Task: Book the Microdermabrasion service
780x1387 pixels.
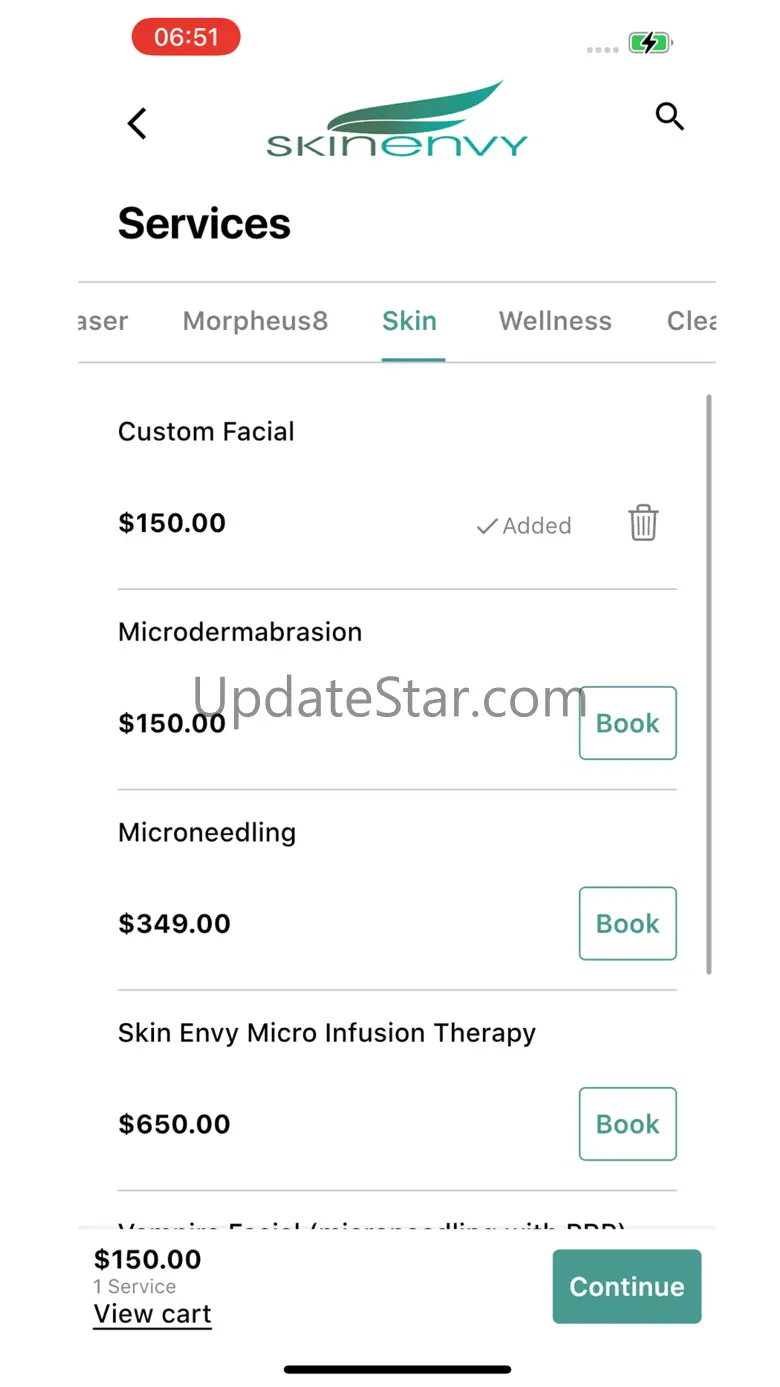Action: point(627,723)
